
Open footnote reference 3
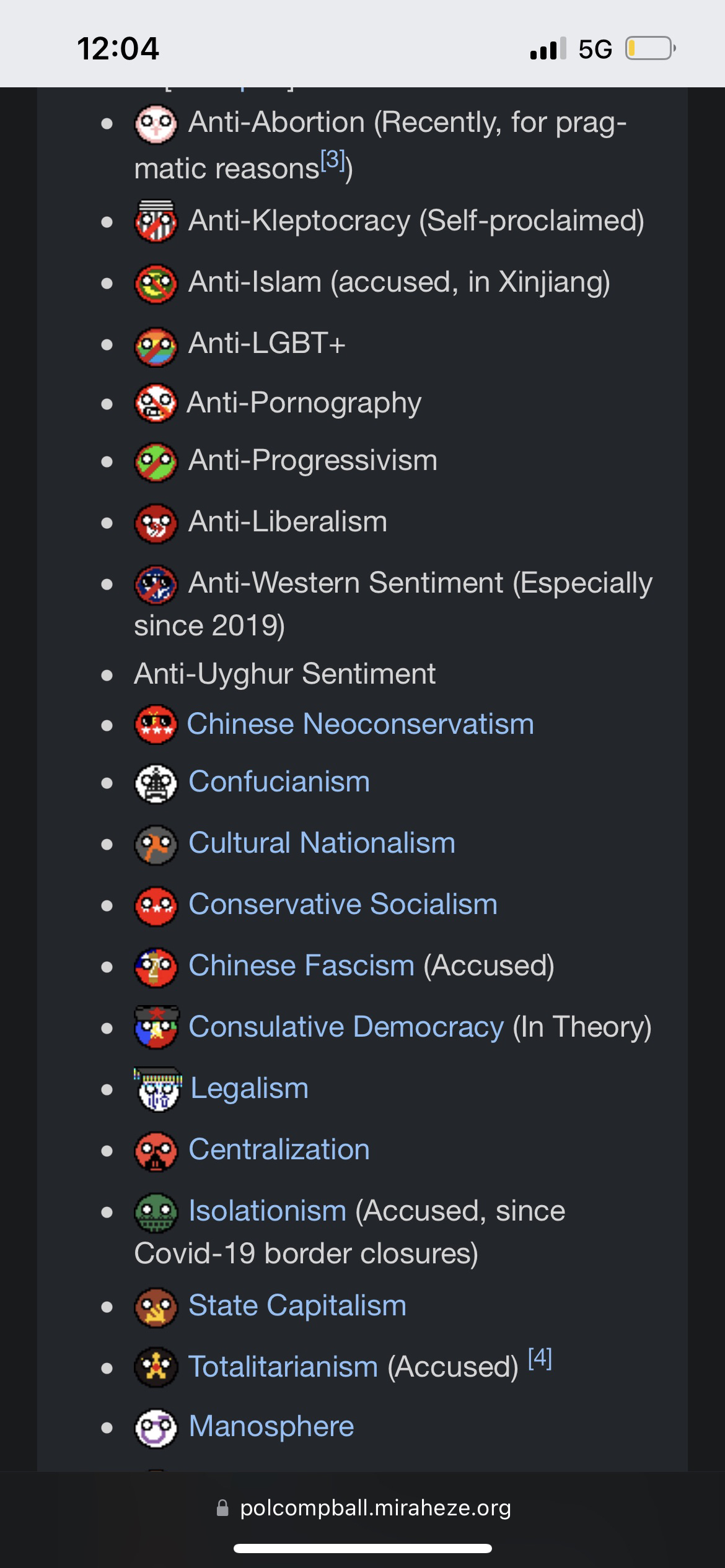(x=333, y=160)
